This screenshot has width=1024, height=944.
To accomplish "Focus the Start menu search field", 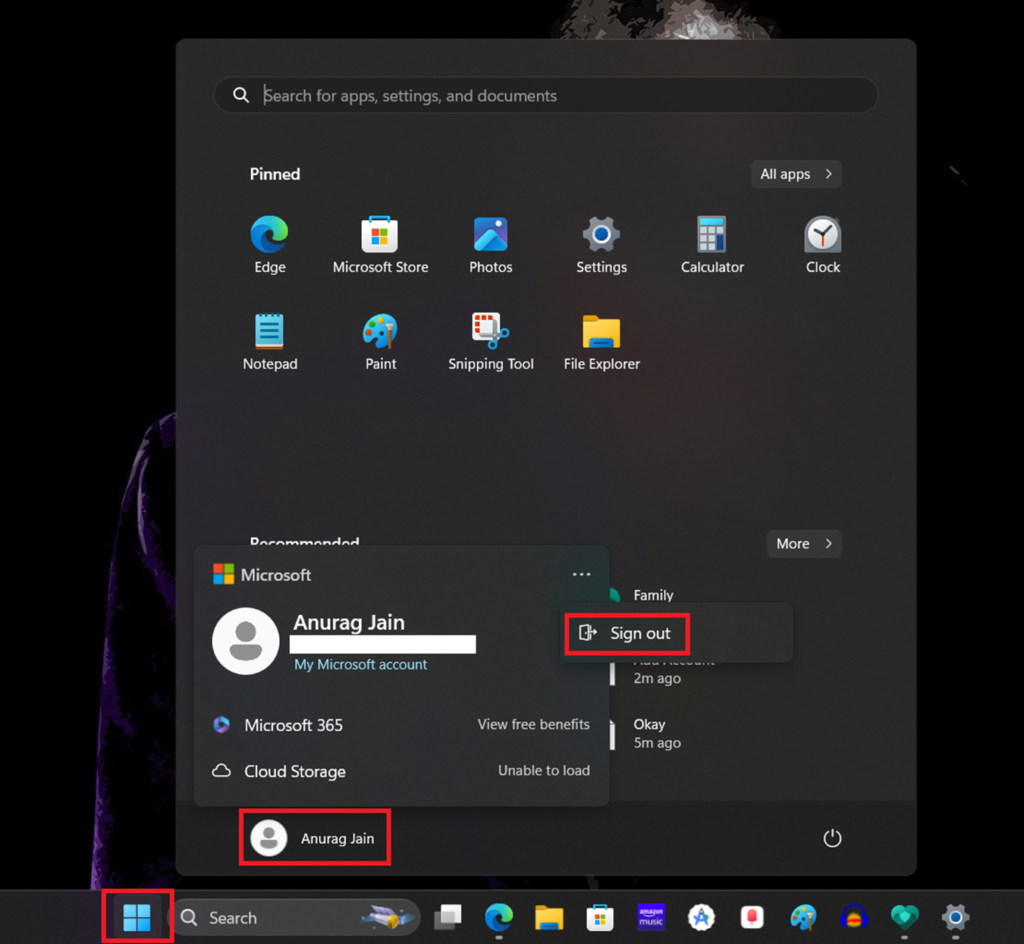I will click(x=545, y=95).
